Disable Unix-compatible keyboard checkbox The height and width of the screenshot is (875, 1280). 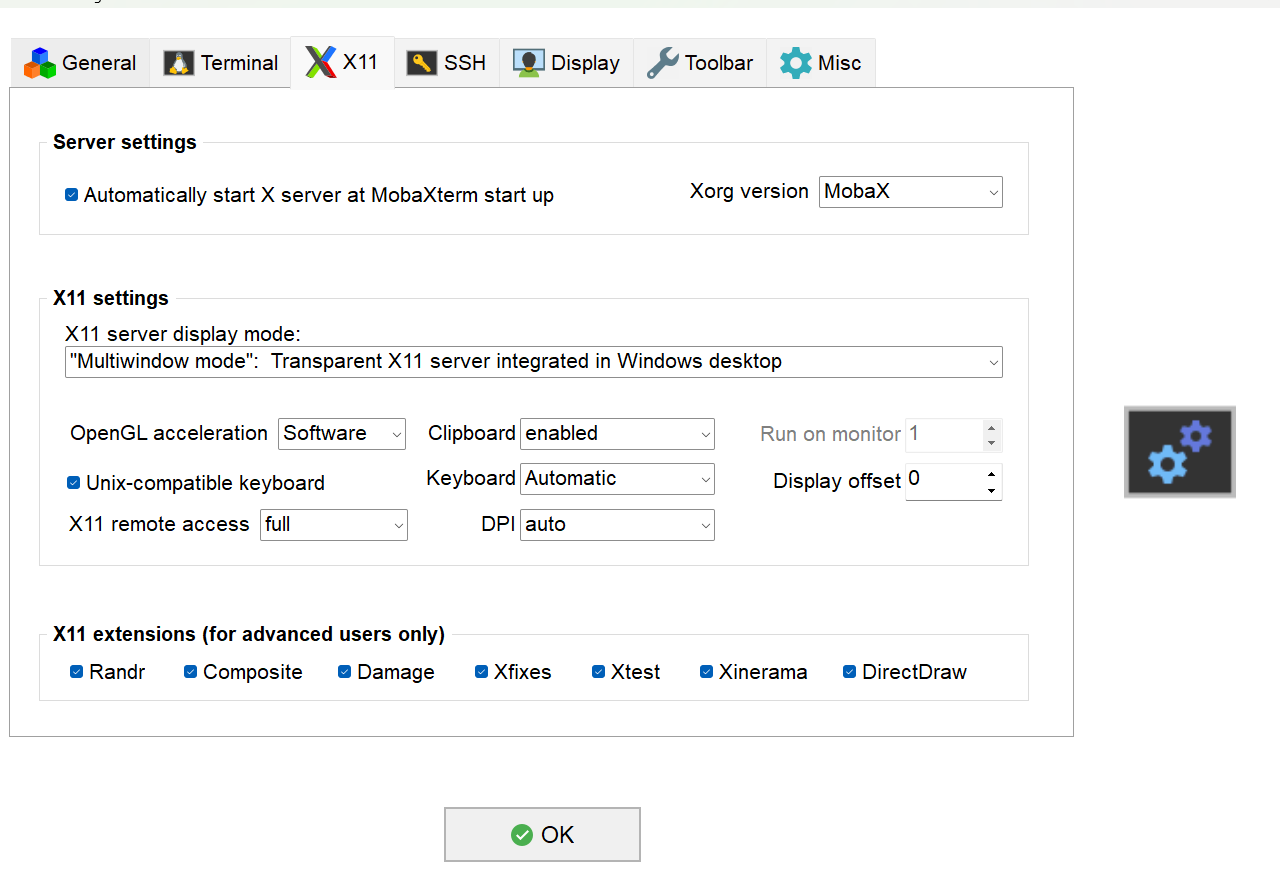[74, 483]
